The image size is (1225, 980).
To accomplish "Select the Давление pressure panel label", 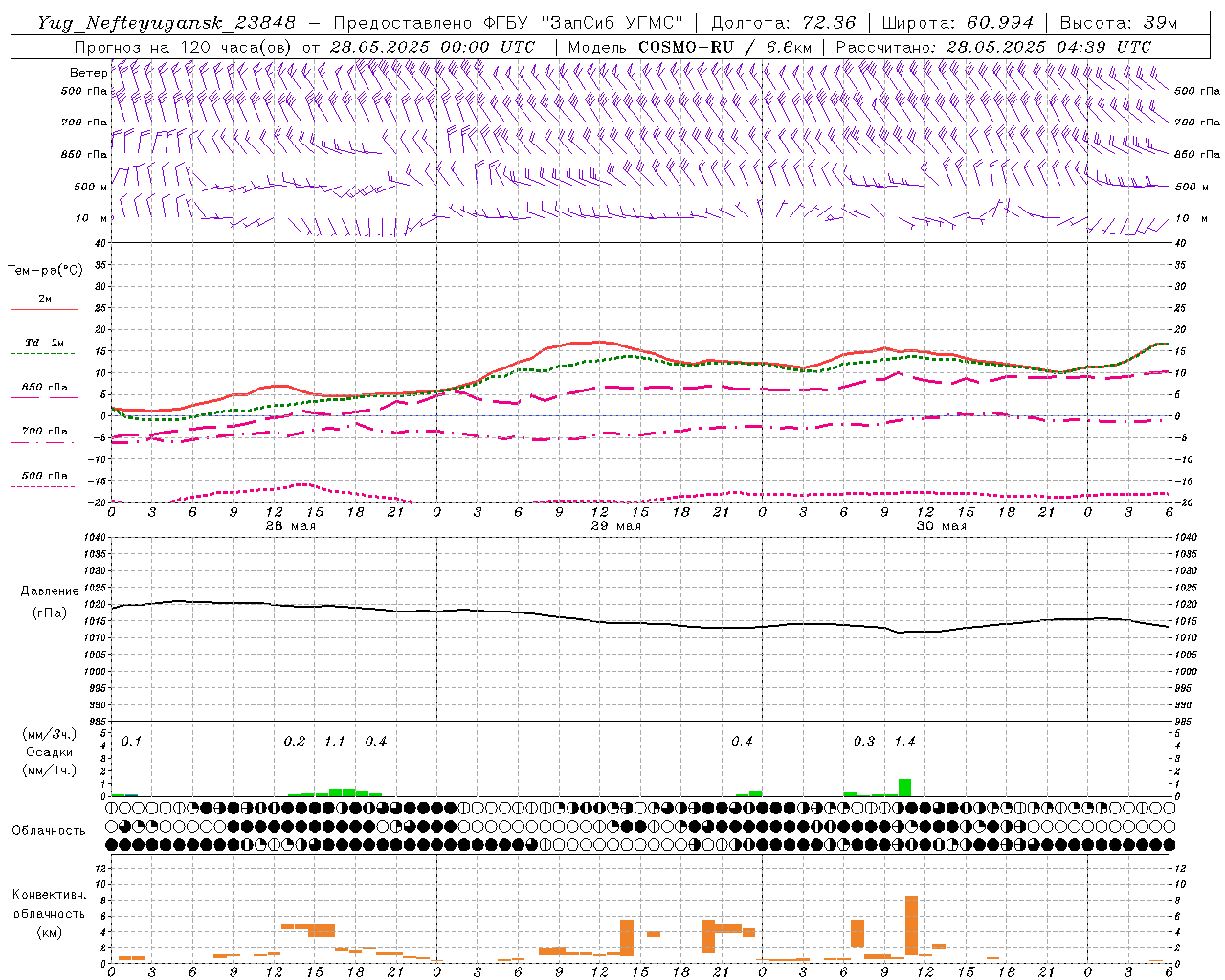I will click(50, 591).
